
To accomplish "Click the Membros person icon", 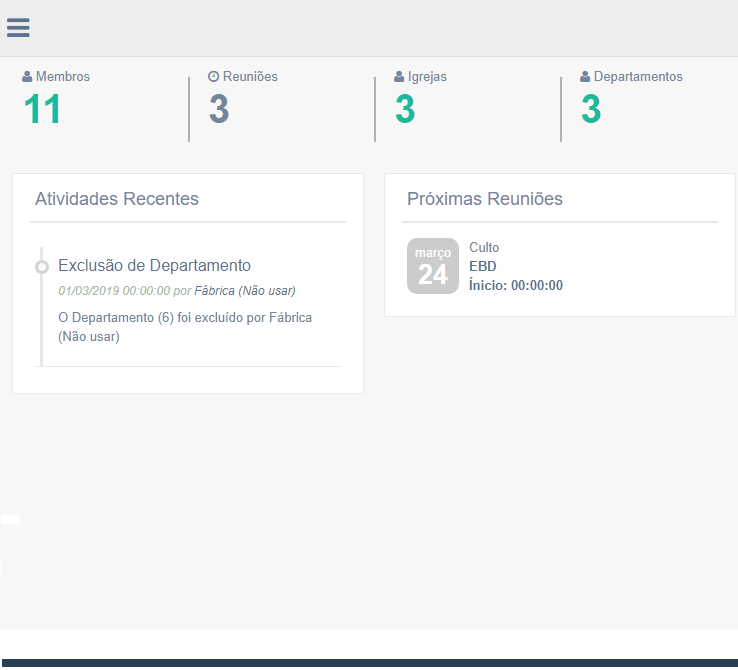I will (x=27, y=77).
